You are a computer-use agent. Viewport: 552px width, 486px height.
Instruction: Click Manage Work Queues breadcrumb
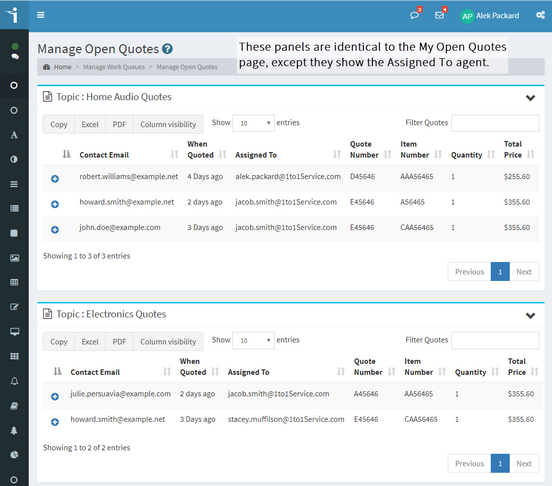click(x=114, y=67)
